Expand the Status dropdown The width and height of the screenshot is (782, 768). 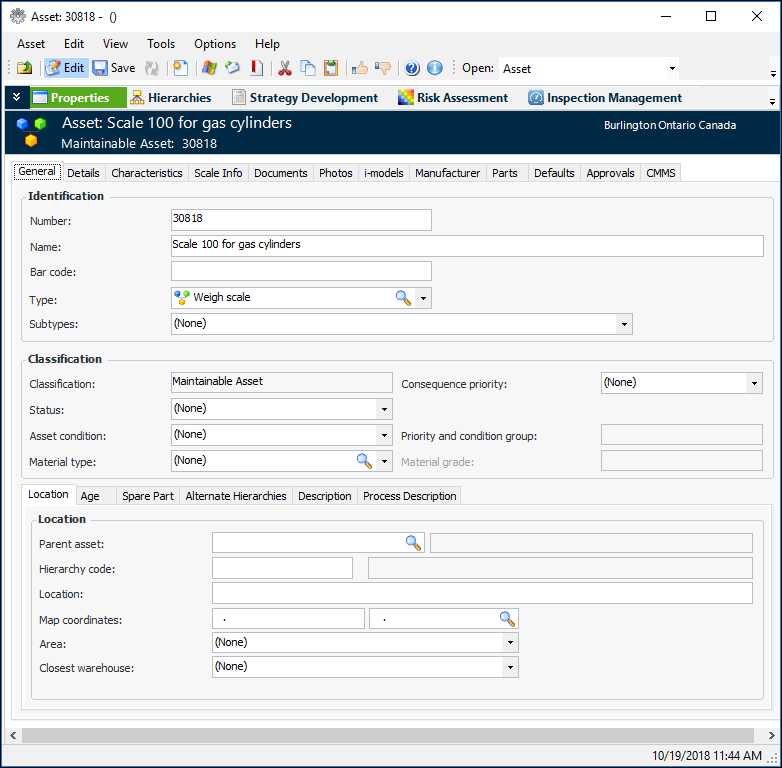384,409
